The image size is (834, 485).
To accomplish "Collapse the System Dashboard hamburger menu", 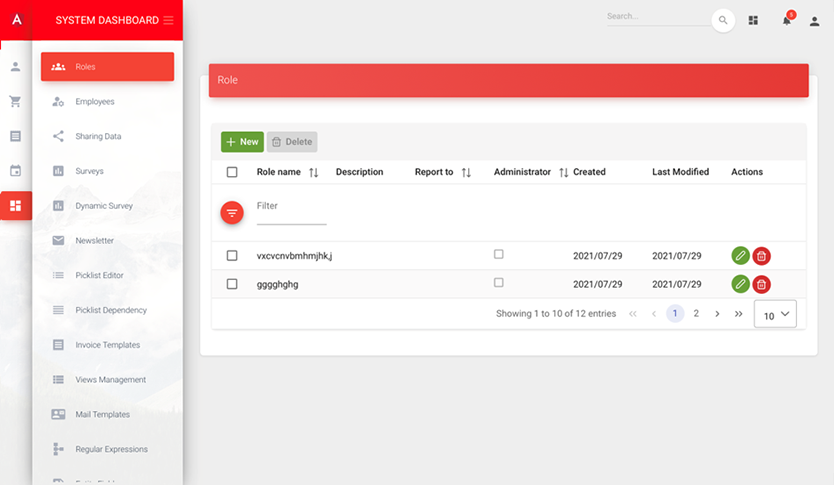I will click(168, 20).
